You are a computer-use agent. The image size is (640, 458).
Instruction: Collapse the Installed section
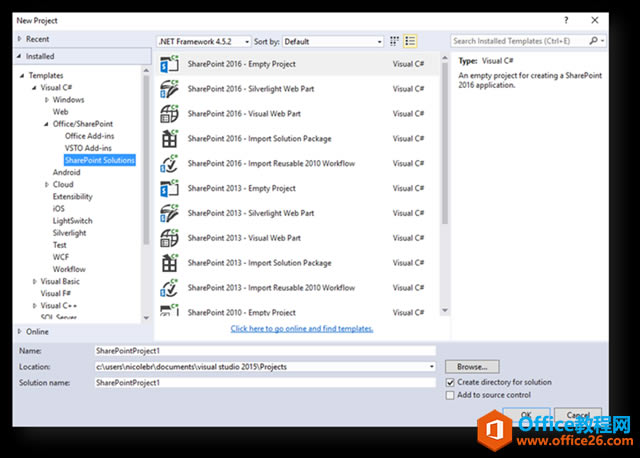19,56
